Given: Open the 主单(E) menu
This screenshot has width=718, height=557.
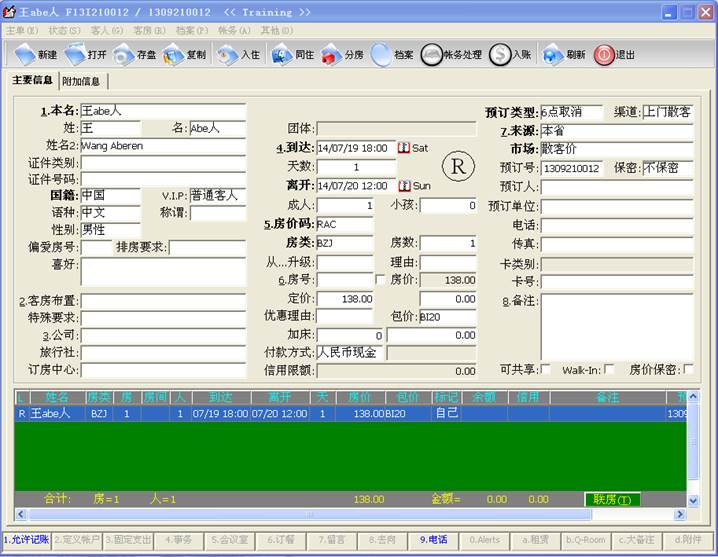Looking at the screenshot, I should click(x=22, y=31).
